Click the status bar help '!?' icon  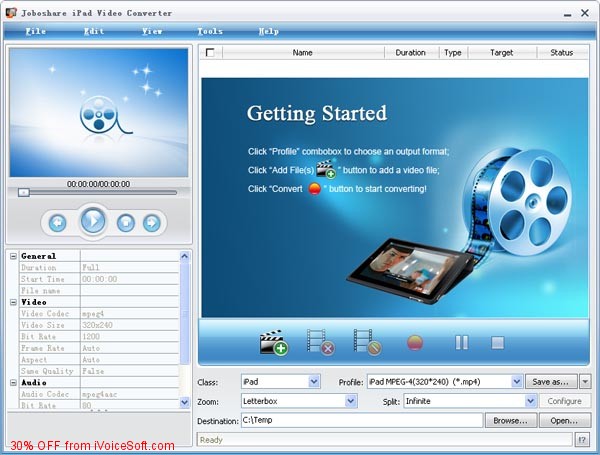582,440
